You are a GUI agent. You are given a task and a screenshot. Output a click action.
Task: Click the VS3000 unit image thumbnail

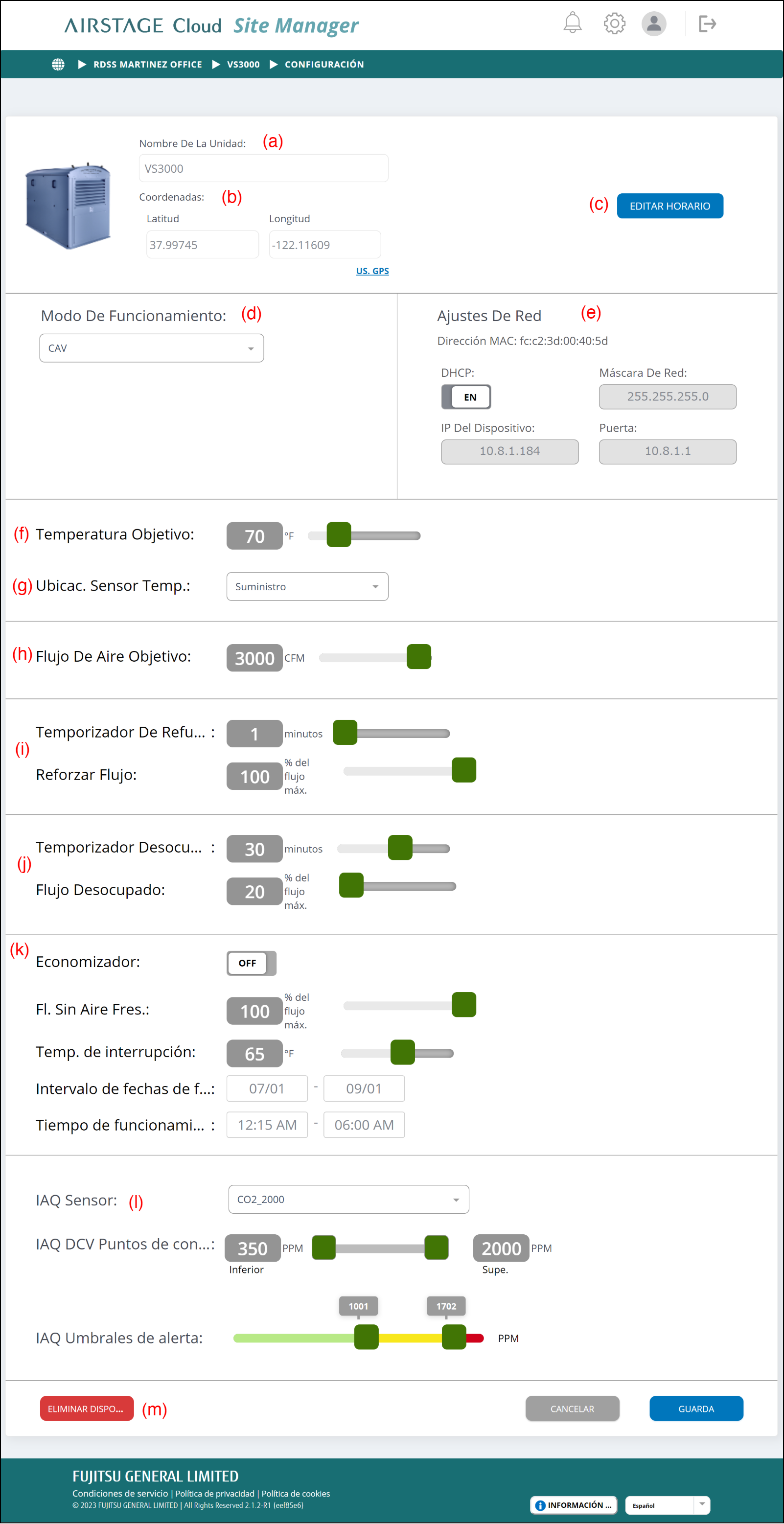(69, 205)
